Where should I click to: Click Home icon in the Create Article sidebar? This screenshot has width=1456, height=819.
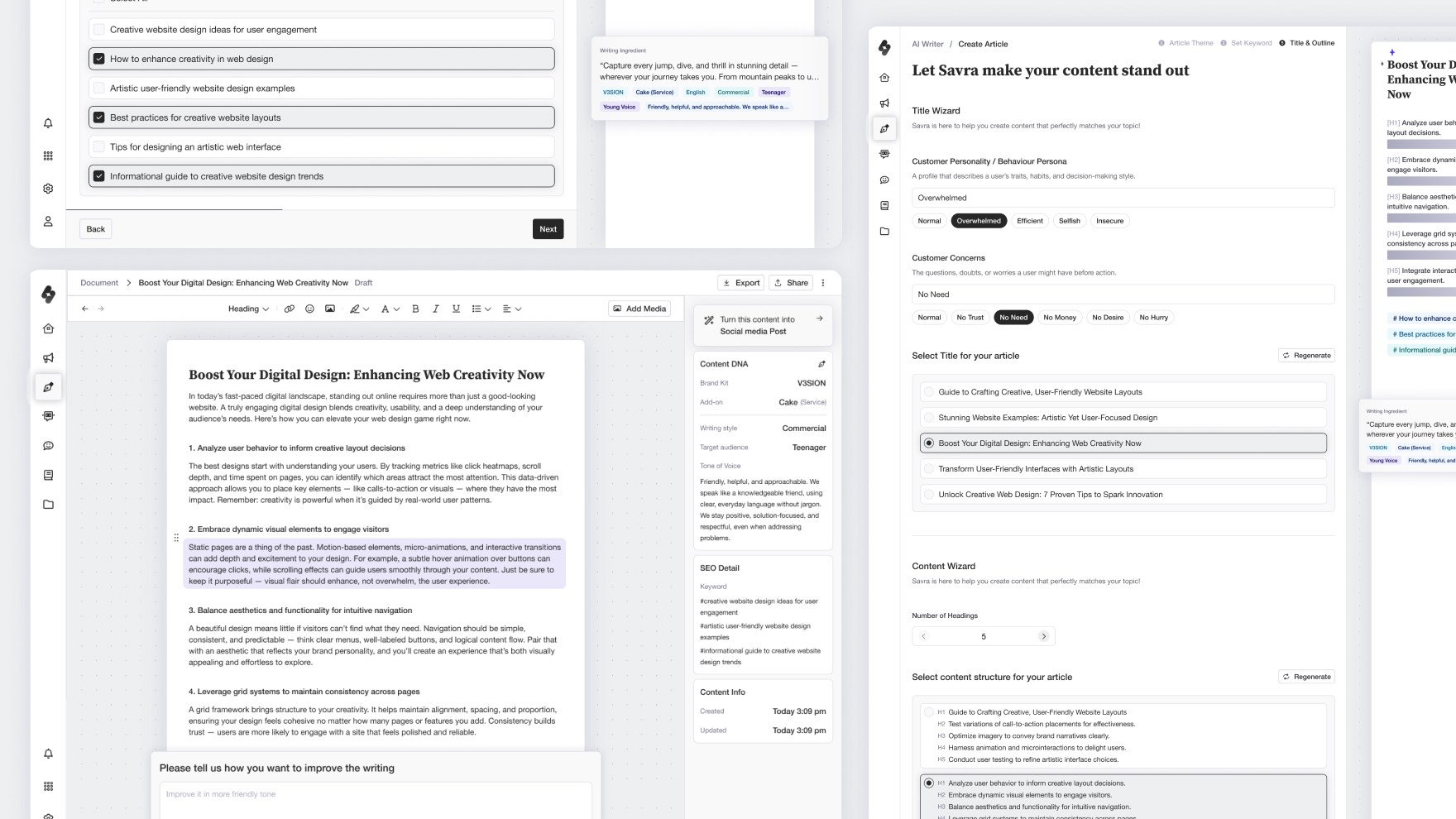pyautogui.click(x=884, y=78)
